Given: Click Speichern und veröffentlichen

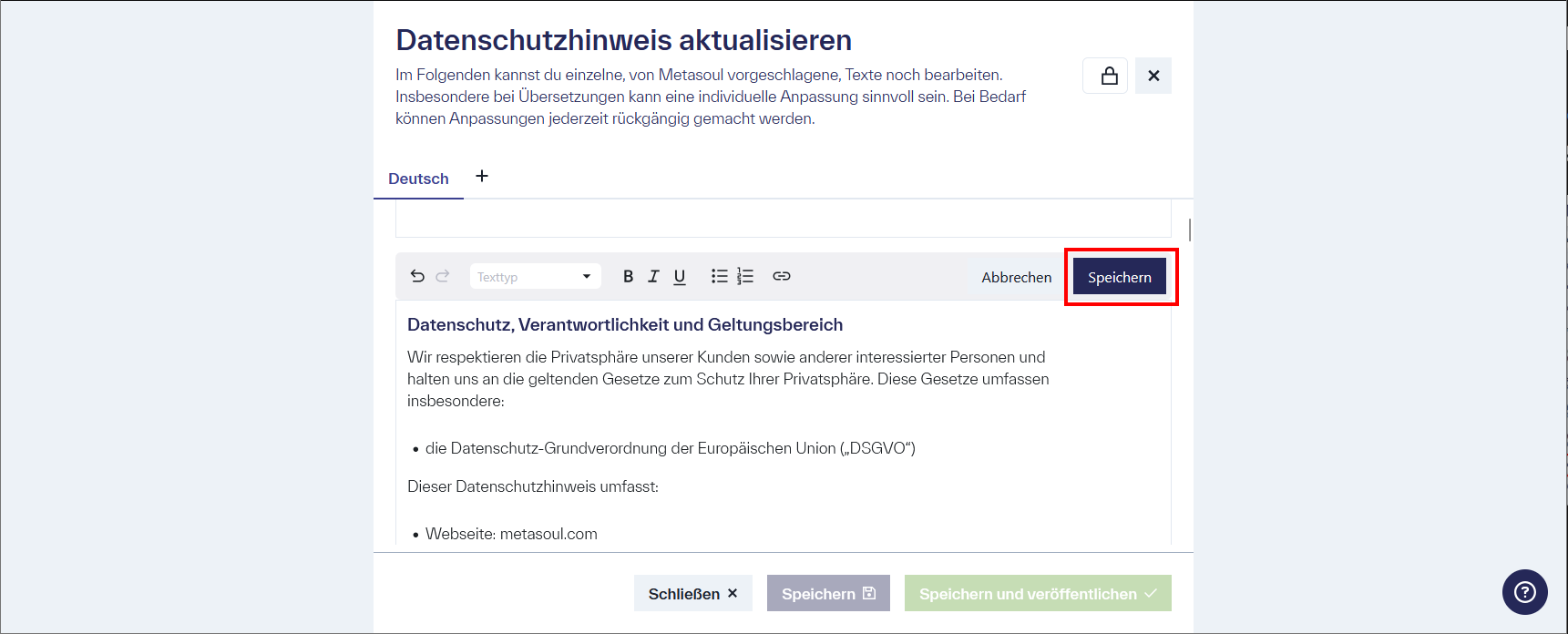Looking at the screenshot, I should tap(1038, 593).
